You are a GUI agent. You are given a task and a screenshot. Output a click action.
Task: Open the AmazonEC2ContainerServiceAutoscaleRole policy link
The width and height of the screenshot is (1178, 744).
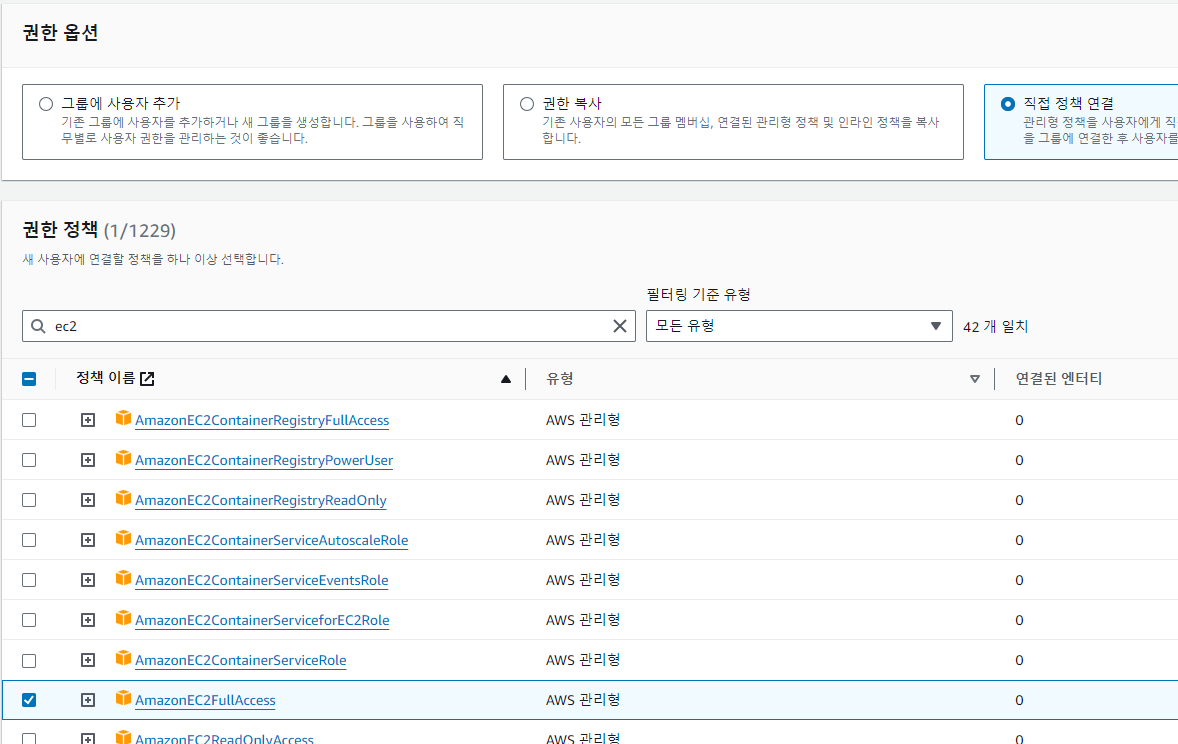tap(271, 540)
